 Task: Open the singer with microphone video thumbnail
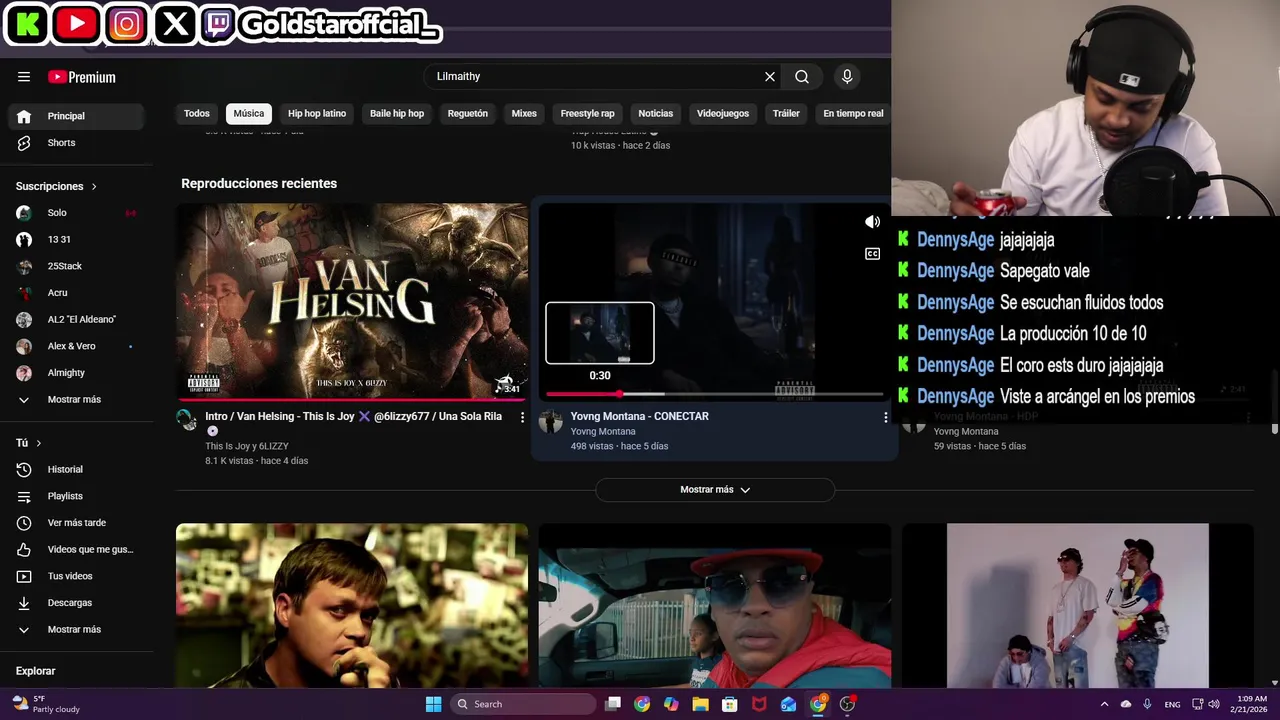pos(352,606)
